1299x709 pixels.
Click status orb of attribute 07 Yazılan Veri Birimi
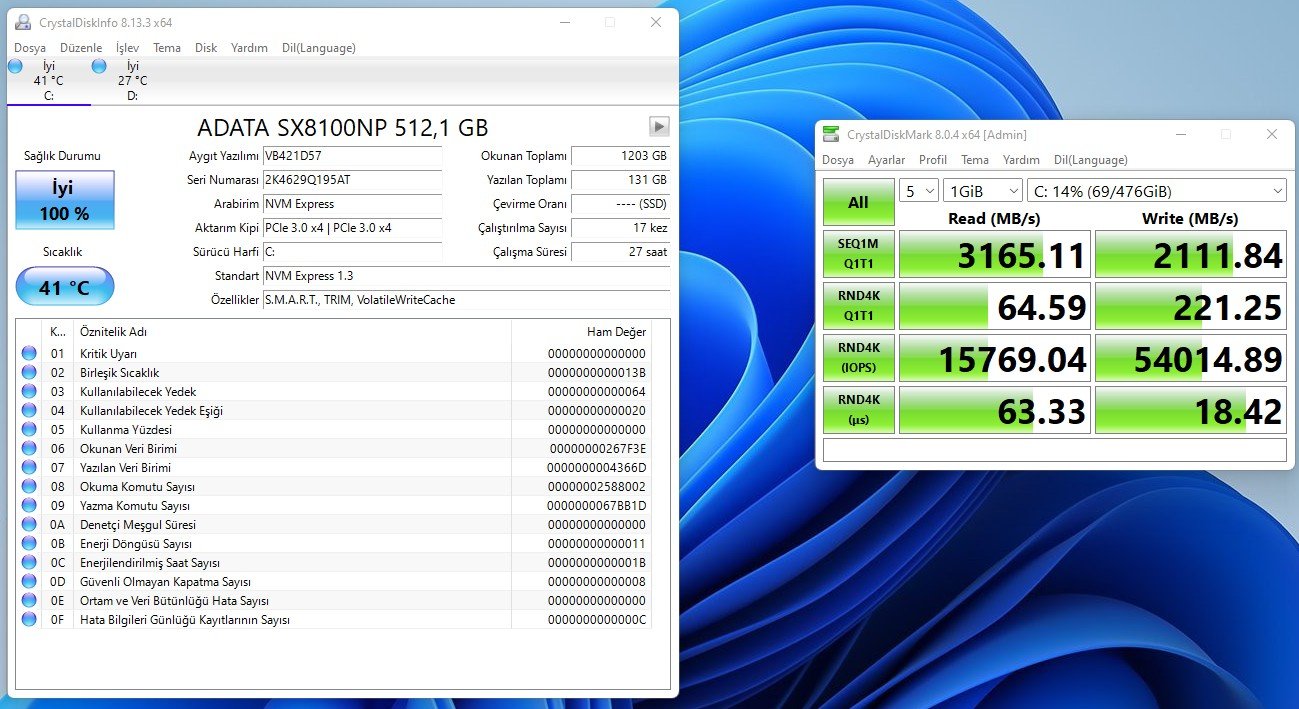pos(29,467)
